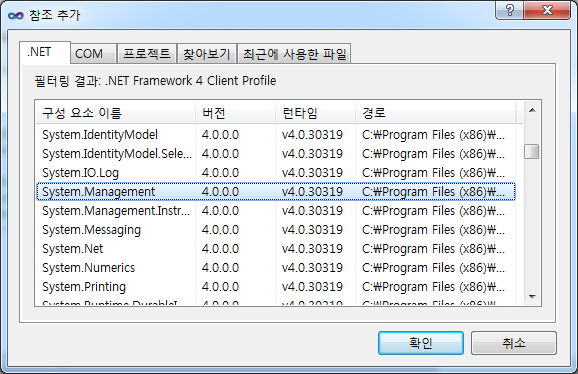This screenshot has height=374, width=578.
Task: Open the COM tab
Action: (x=94, y=54)
